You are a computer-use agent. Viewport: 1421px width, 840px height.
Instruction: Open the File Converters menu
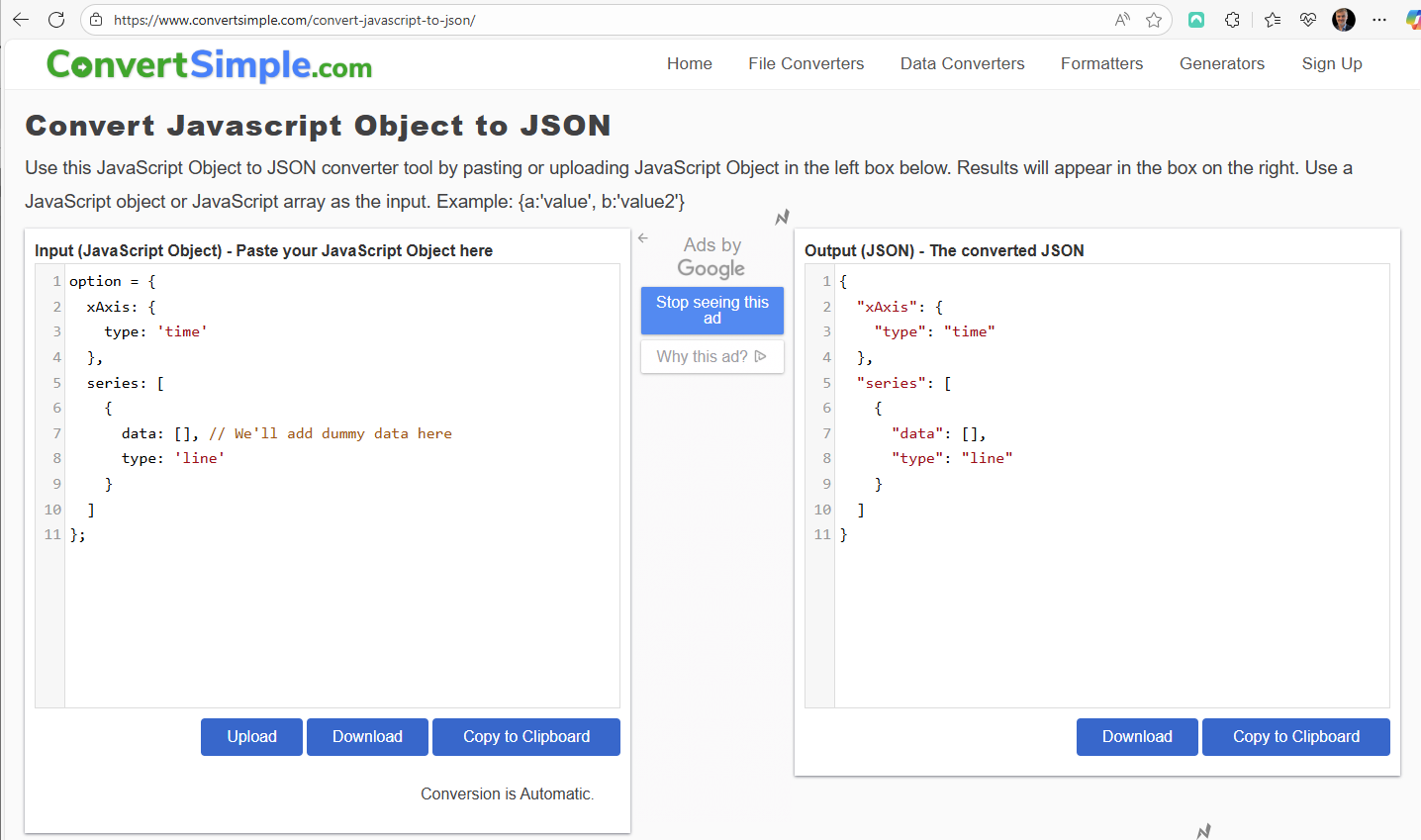click(x=805, y=63)
